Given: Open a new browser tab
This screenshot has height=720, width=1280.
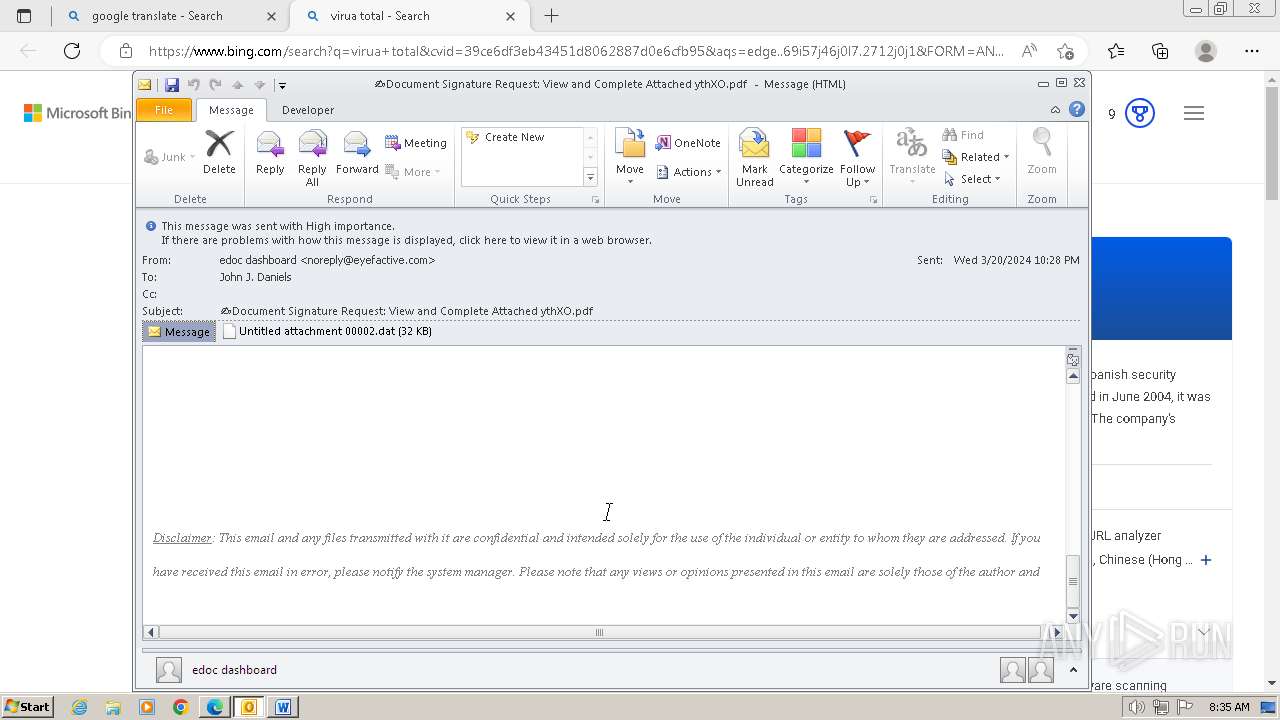Looking at the screenshot, I should [x=551, y=16].
